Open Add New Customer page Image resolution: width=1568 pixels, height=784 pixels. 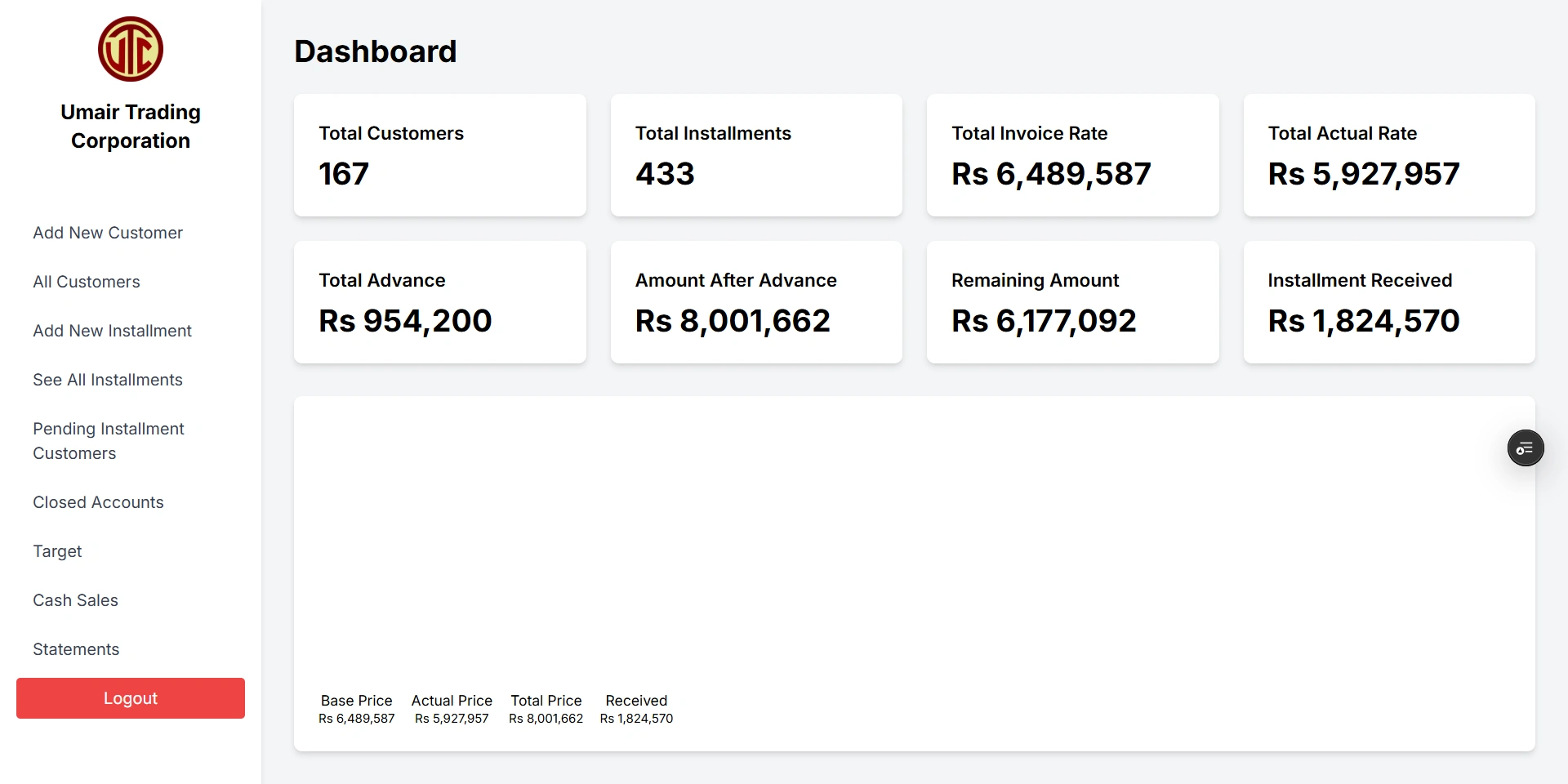click(x=108, y=233)
